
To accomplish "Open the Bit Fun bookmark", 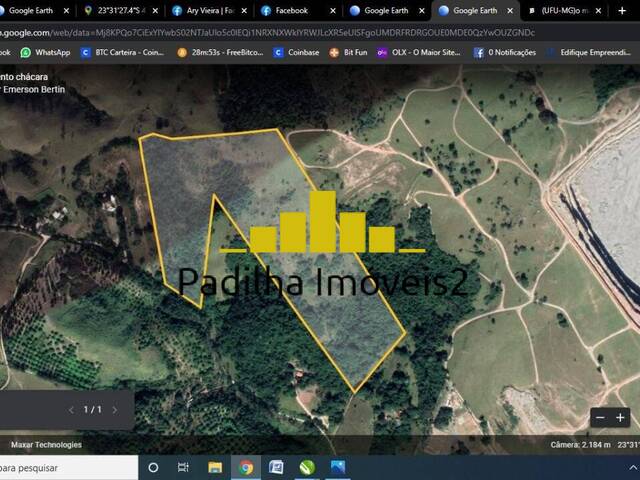I will tap(349, 52).
